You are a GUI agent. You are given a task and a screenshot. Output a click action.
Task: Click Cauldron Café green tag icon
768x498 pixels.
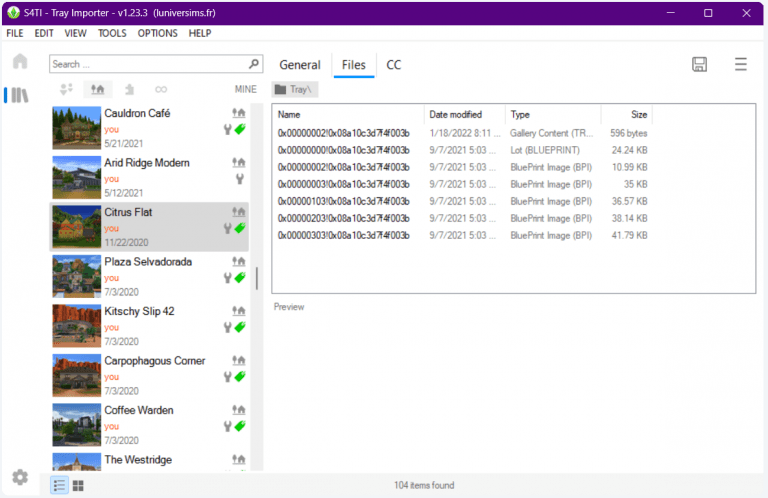click(240, 129)
